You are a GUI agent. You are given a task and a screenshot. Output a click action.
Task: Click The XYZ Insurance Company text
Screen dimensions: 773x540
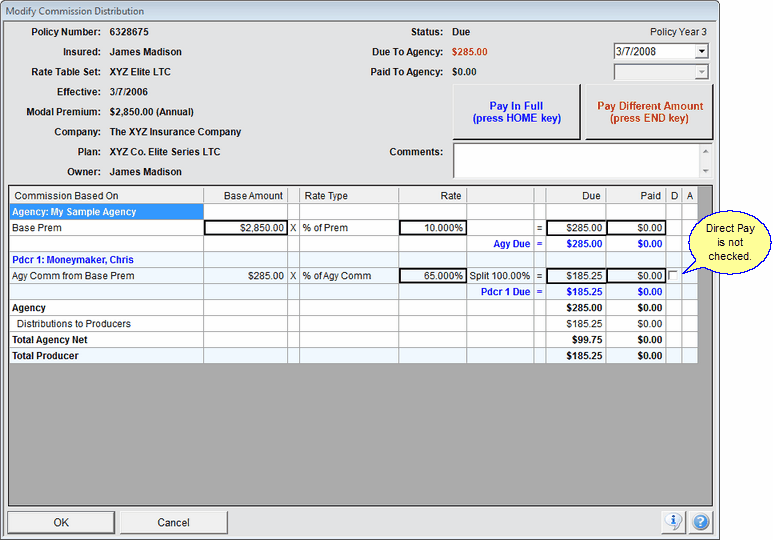[x=176, y=132]
